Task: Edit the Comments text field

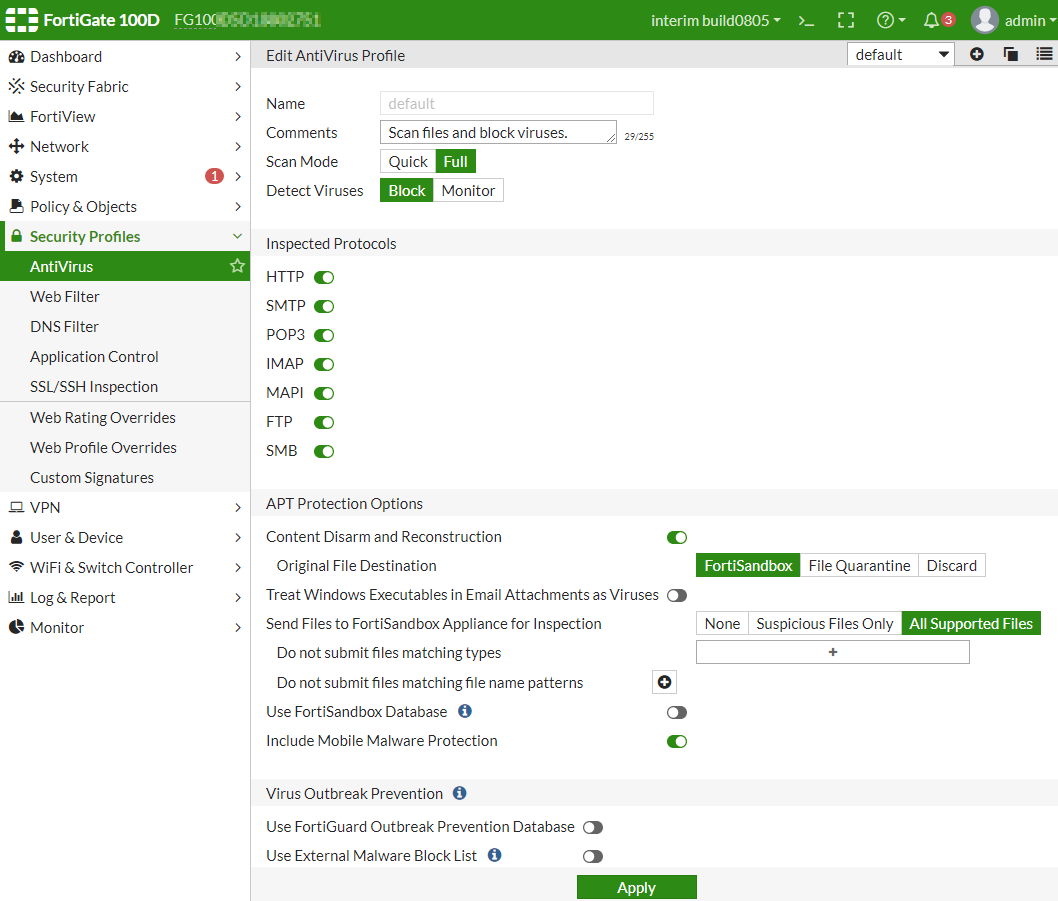Action: (498, 132)
